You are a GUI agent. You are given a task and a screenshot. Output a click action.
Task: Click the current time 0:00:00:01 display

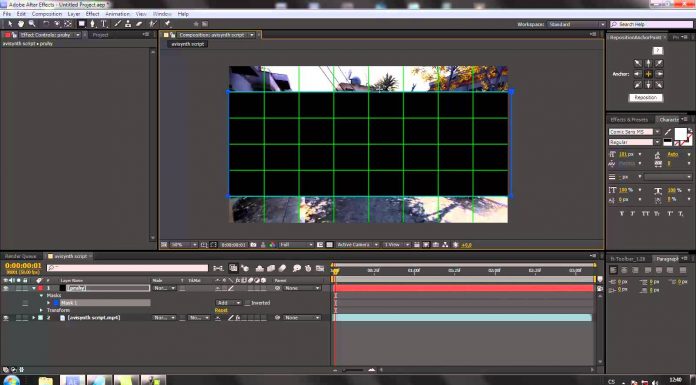tap(23, 266)
